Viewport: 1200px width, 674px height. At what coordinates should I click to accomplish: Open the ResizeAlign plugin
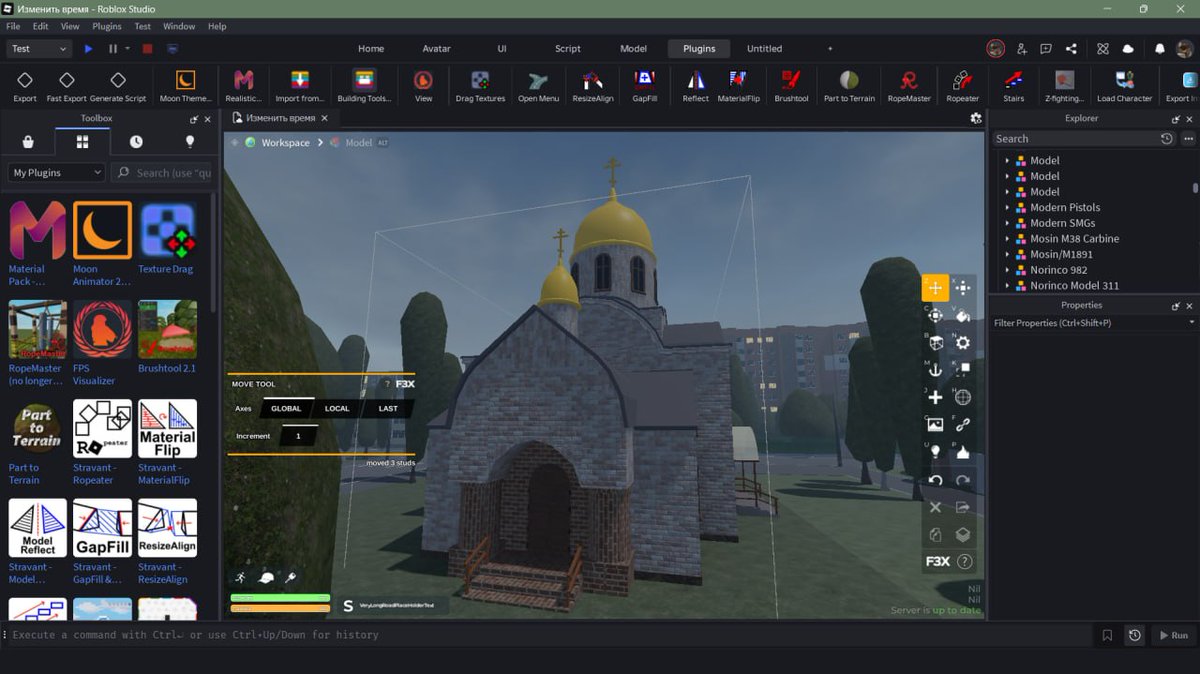pos(592,86)
